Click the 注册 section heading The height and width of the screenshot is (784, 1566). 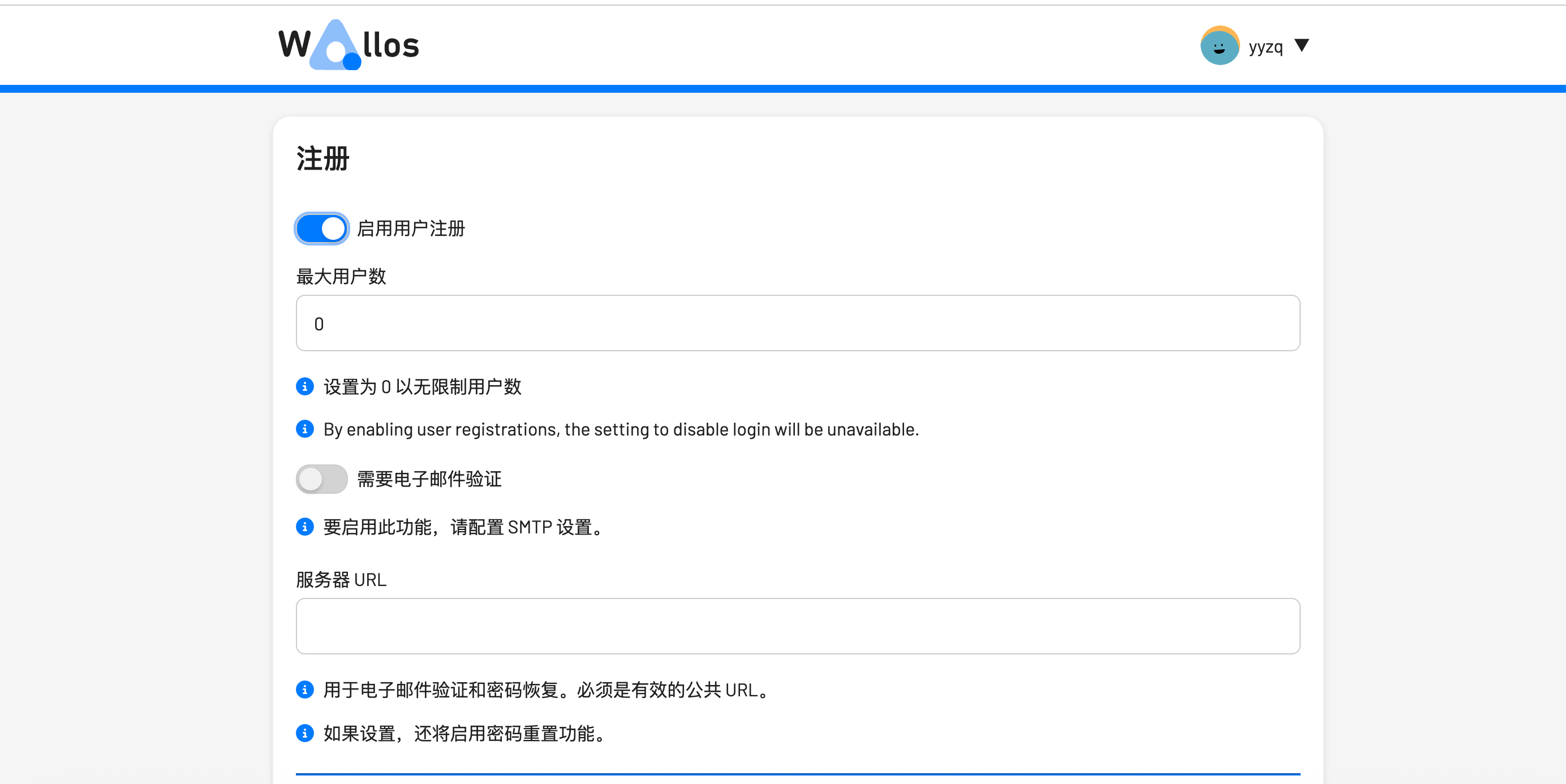pos(323,158)
